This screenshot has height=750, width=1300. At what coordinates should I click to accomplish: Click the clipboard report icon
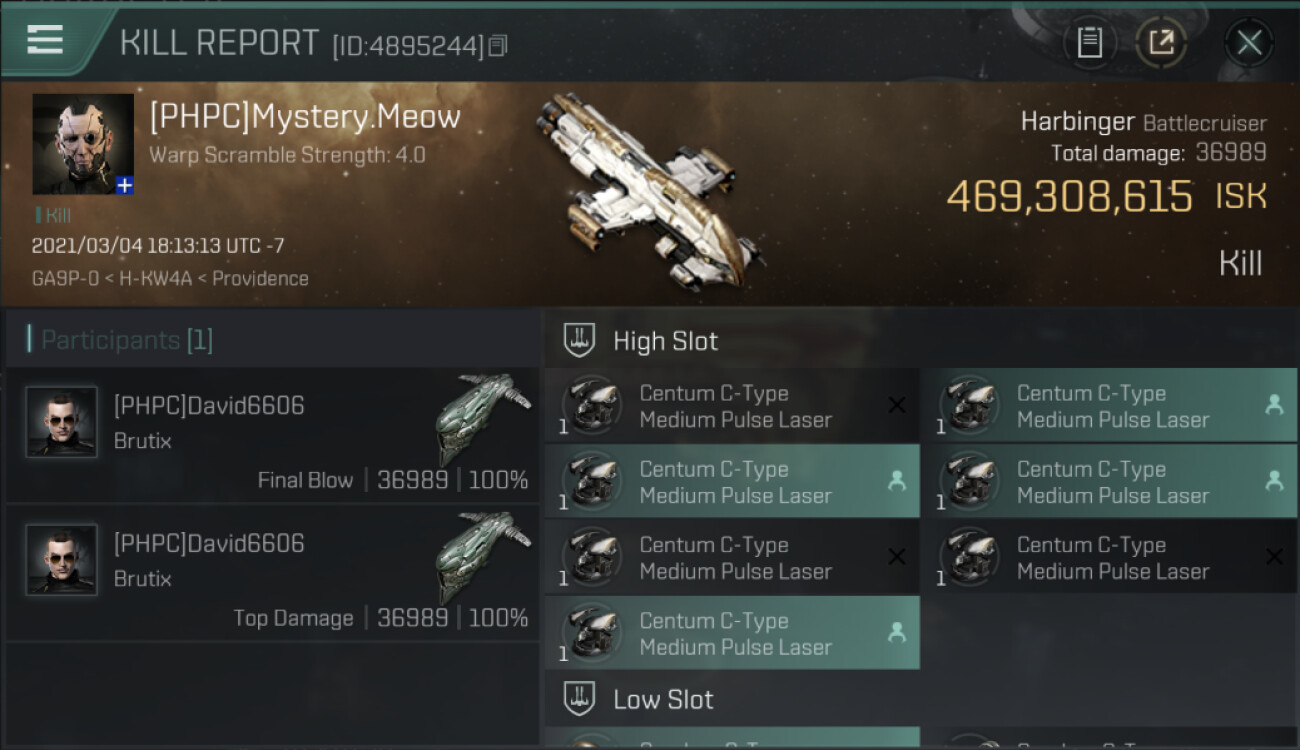click(1089, 42)
